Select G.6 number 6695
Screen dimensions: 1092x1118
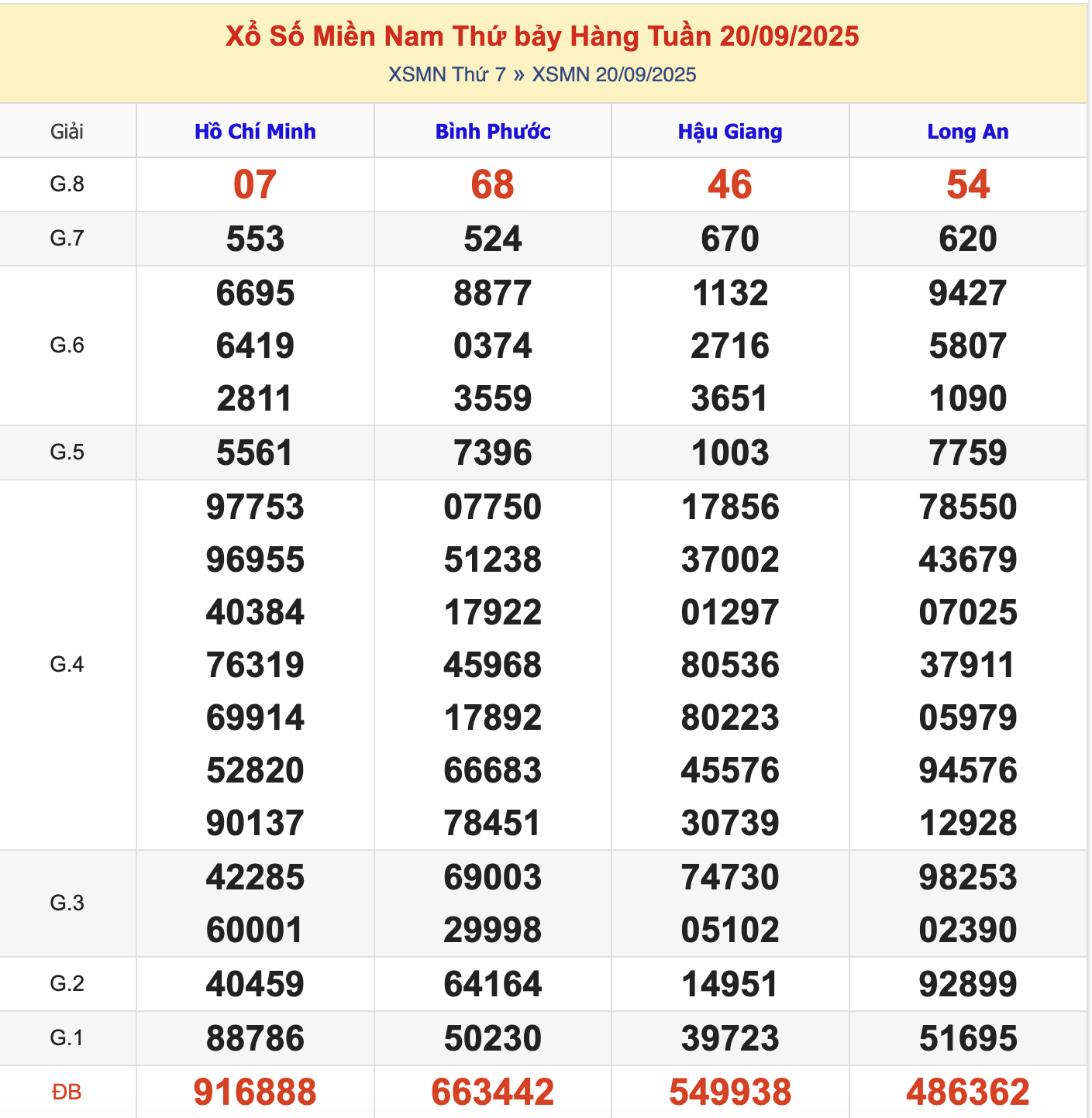[x=255, y=293]
